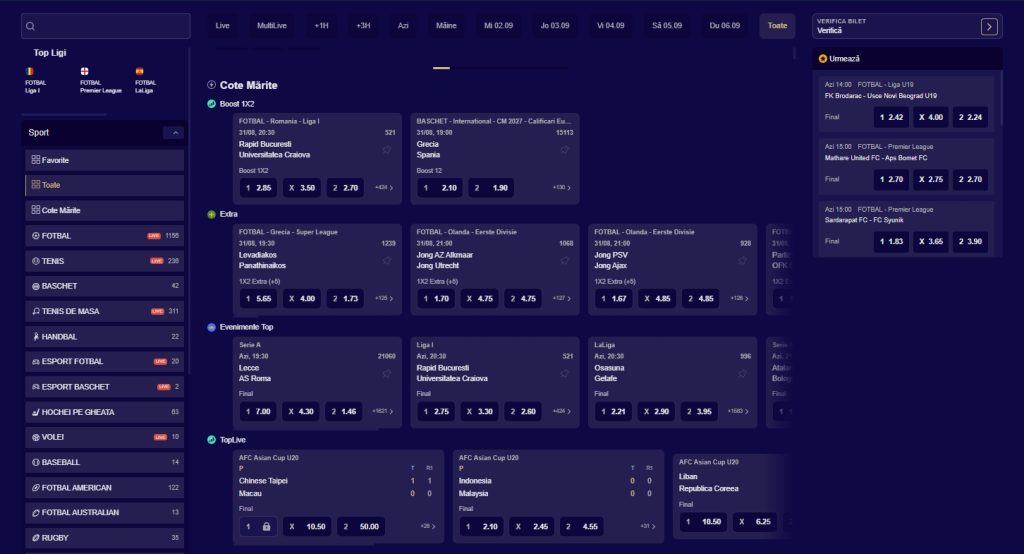Viewport: 1024px width, 554px height.
Task: Favorite the Levadiakos - Panathinaikos match star
Action: [387, 261]
